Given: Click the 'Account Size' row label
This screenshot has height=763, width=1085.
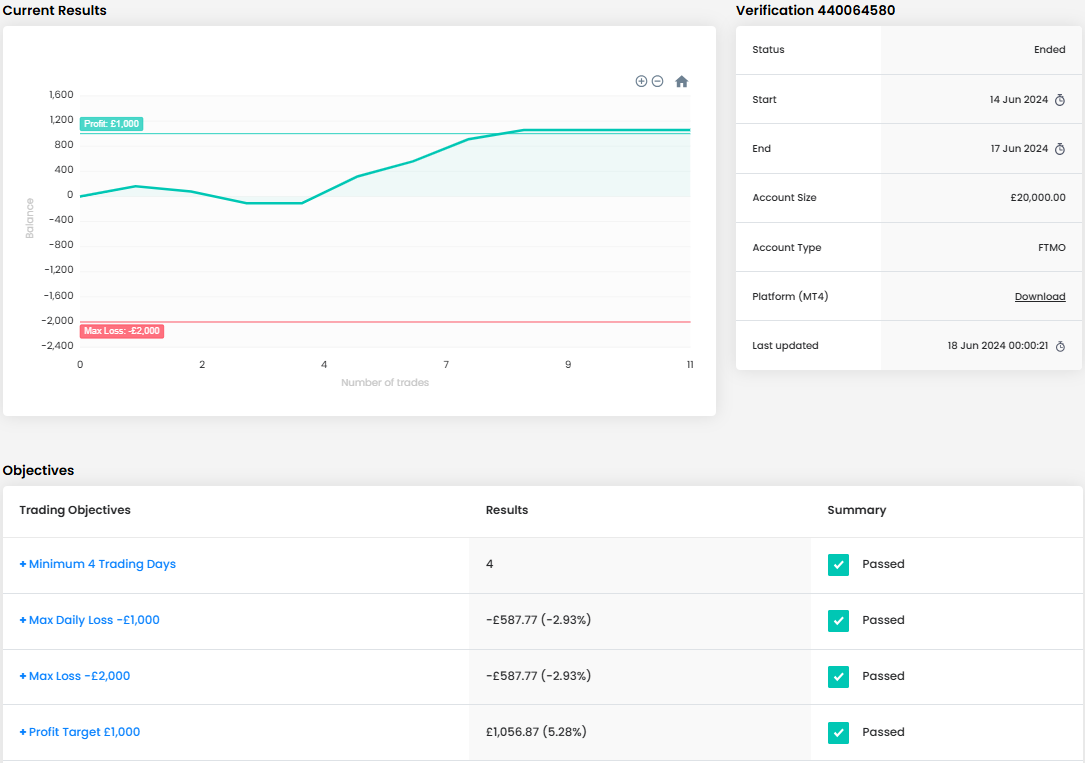Looking at the screenshot, I should [x=784, y=198].
